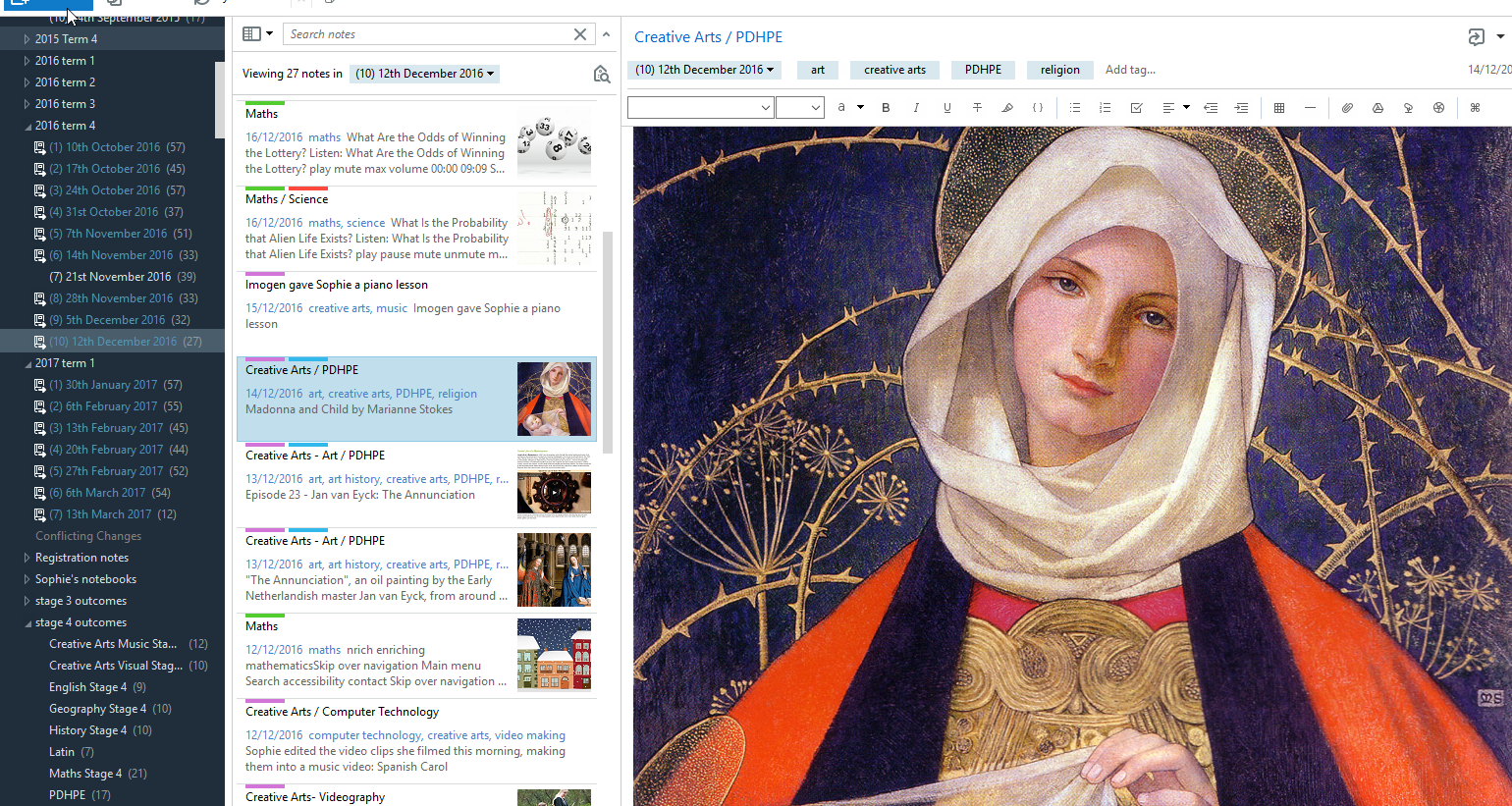Select the Conflicting Changes notebook

[88, 536]
